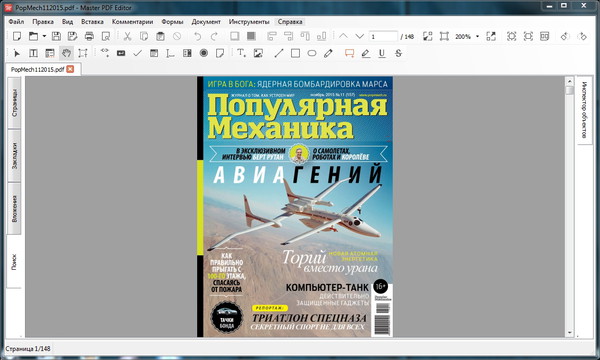Toggle the Hand tool
This screenshot has width=600, height=360.
pos(67,53)
